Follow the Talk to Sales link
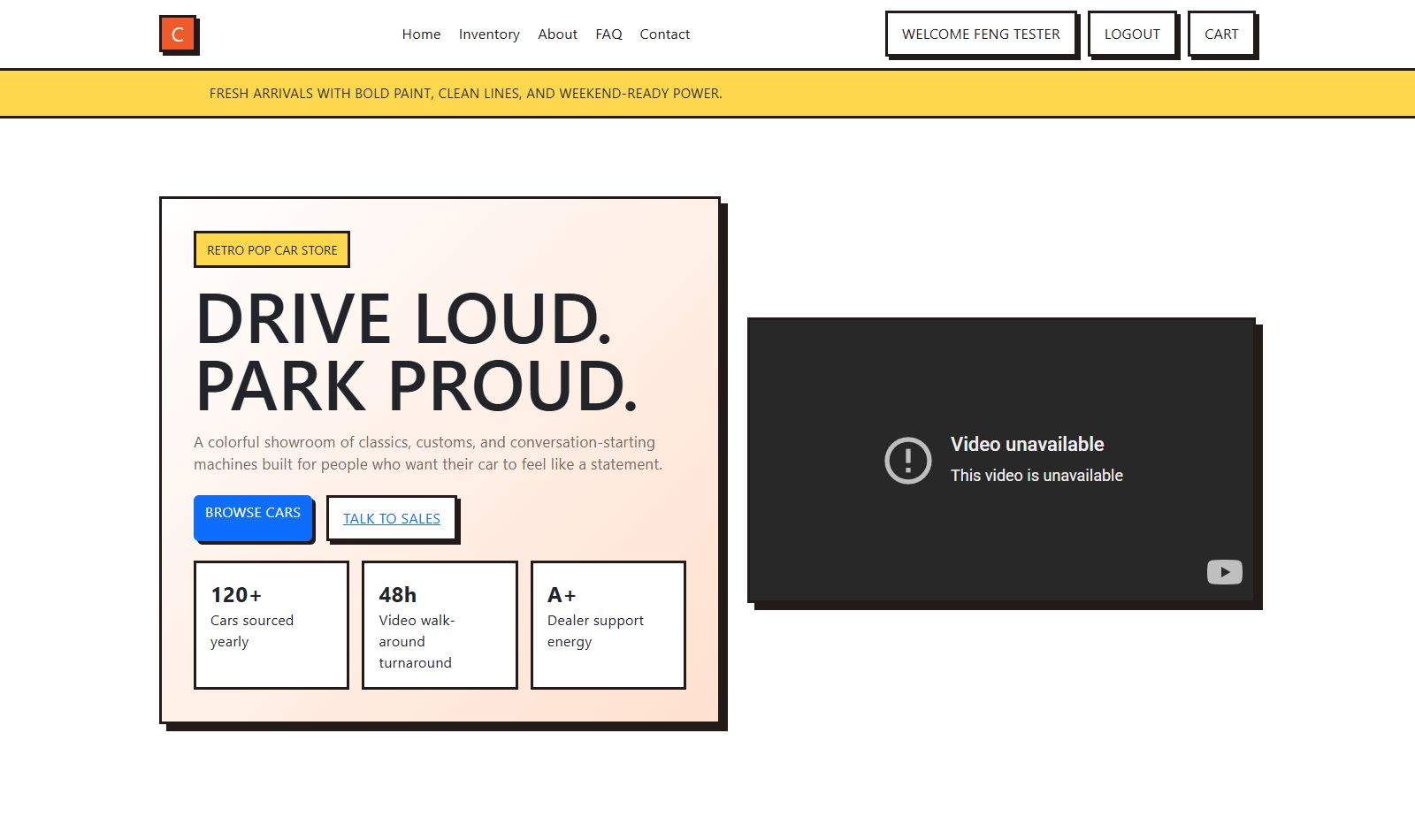 (391, 518)
